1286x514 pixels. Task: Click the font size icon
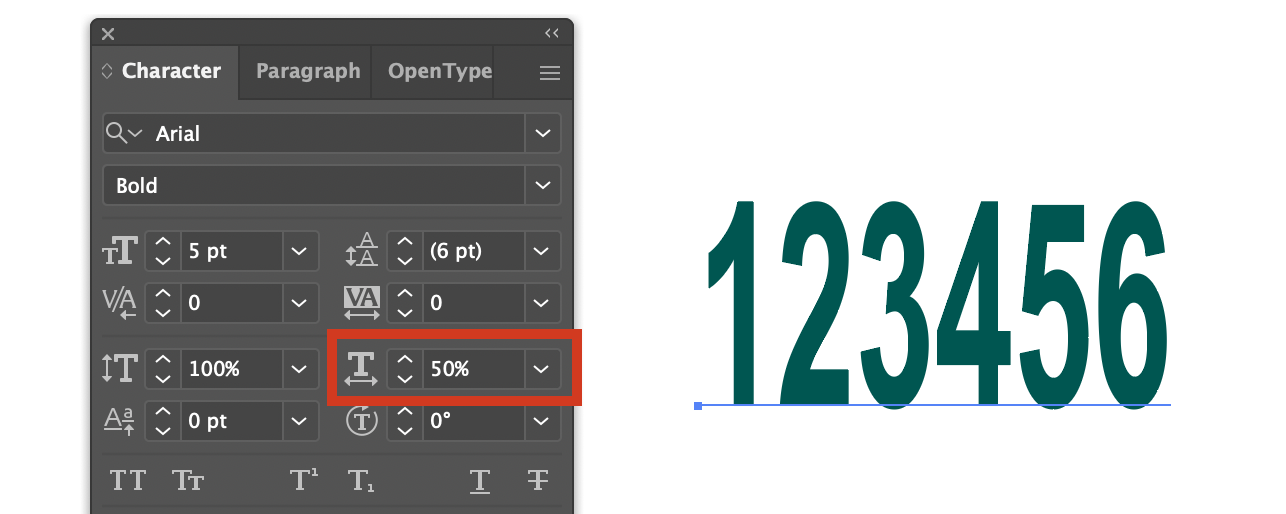click(120, 252)
